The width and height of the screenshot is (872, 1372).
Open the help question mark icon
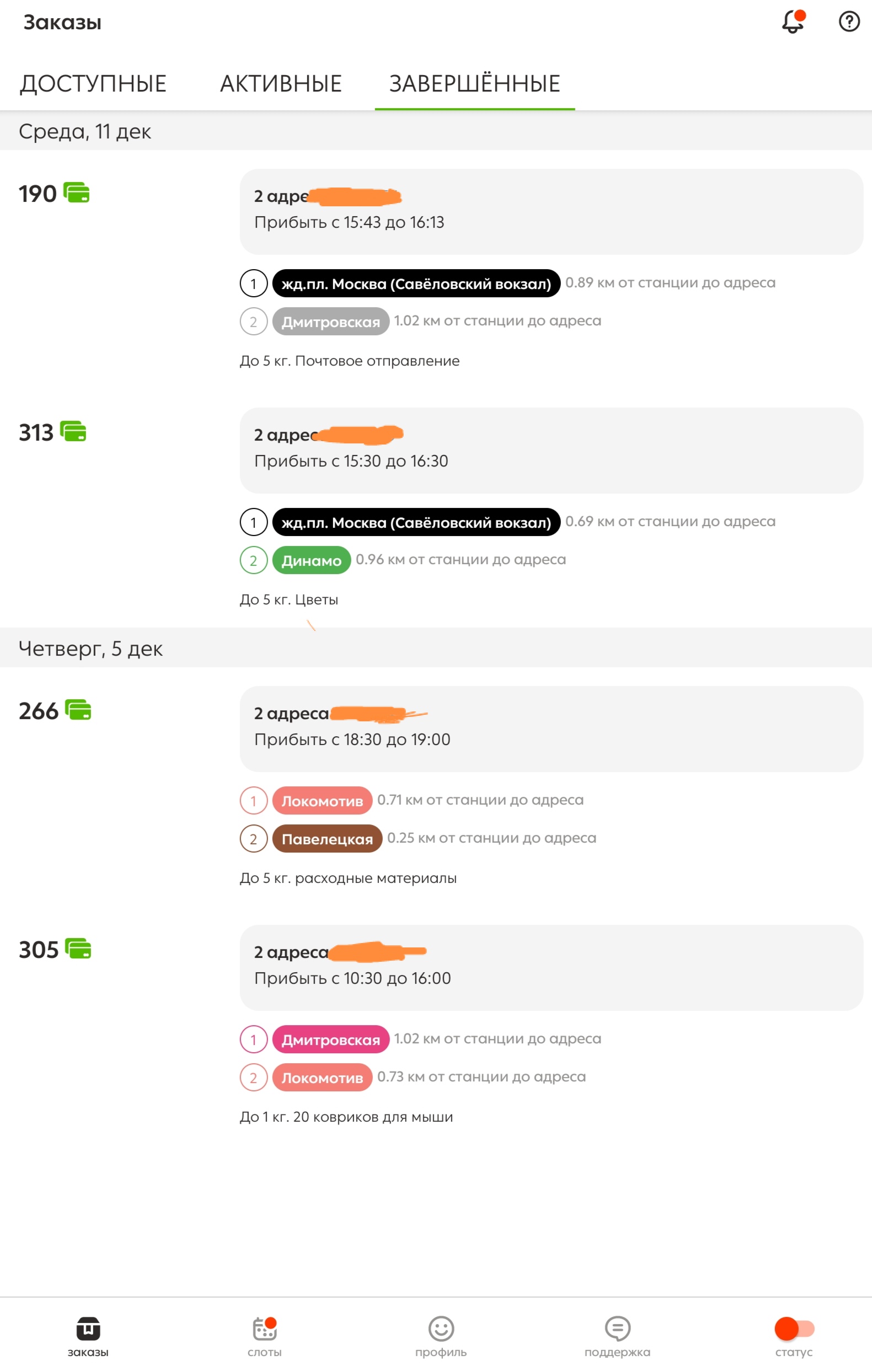click(849, 22)
